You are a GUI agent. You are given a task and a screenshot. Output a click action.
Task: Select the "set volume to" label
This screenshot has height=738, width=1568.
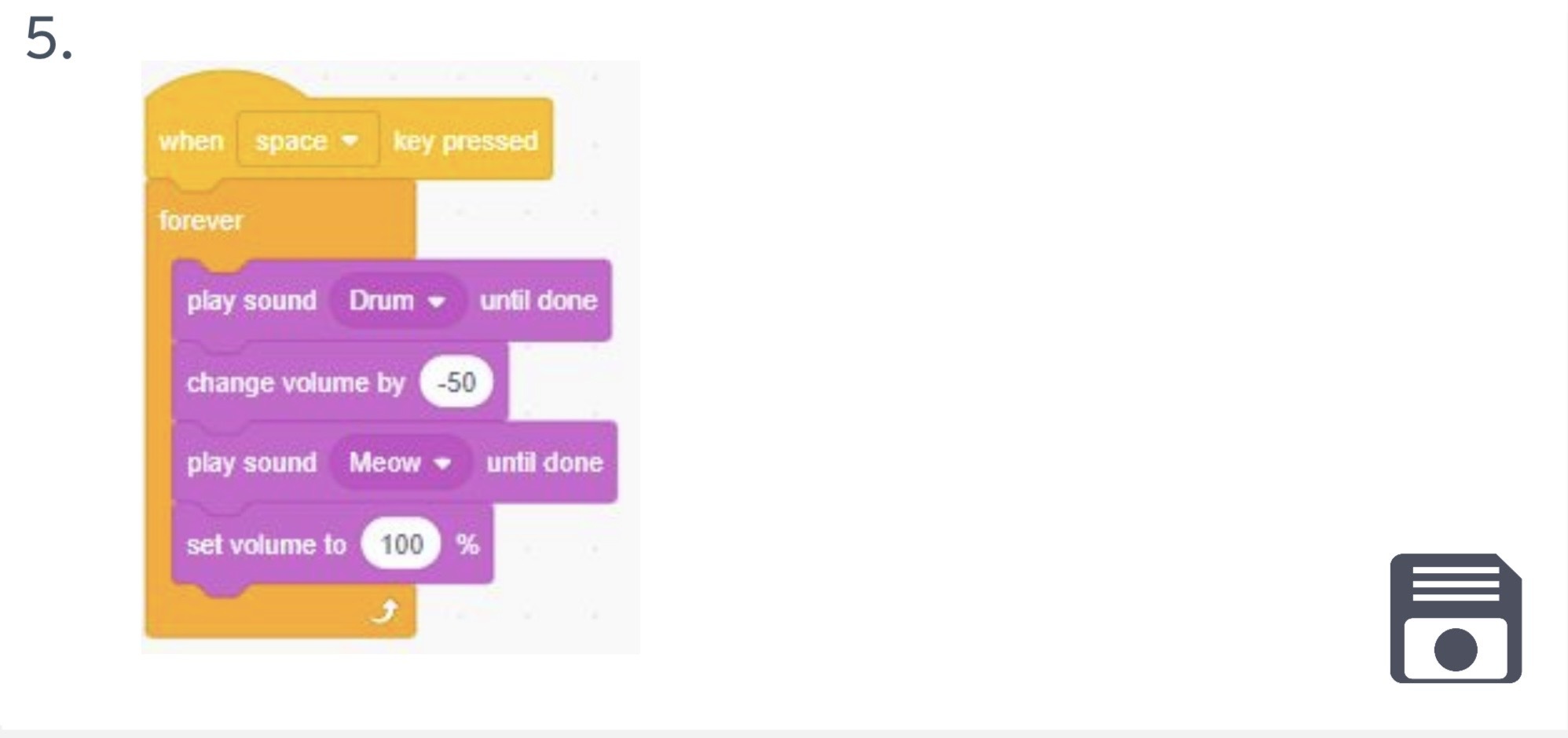pyautogui.click(x=266, y=544)
